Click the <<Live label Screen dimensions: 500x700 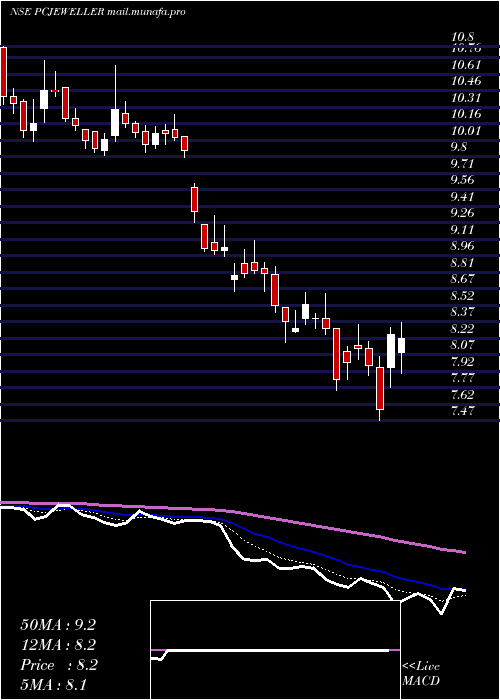pyautogui.click(x=421, y=667)
